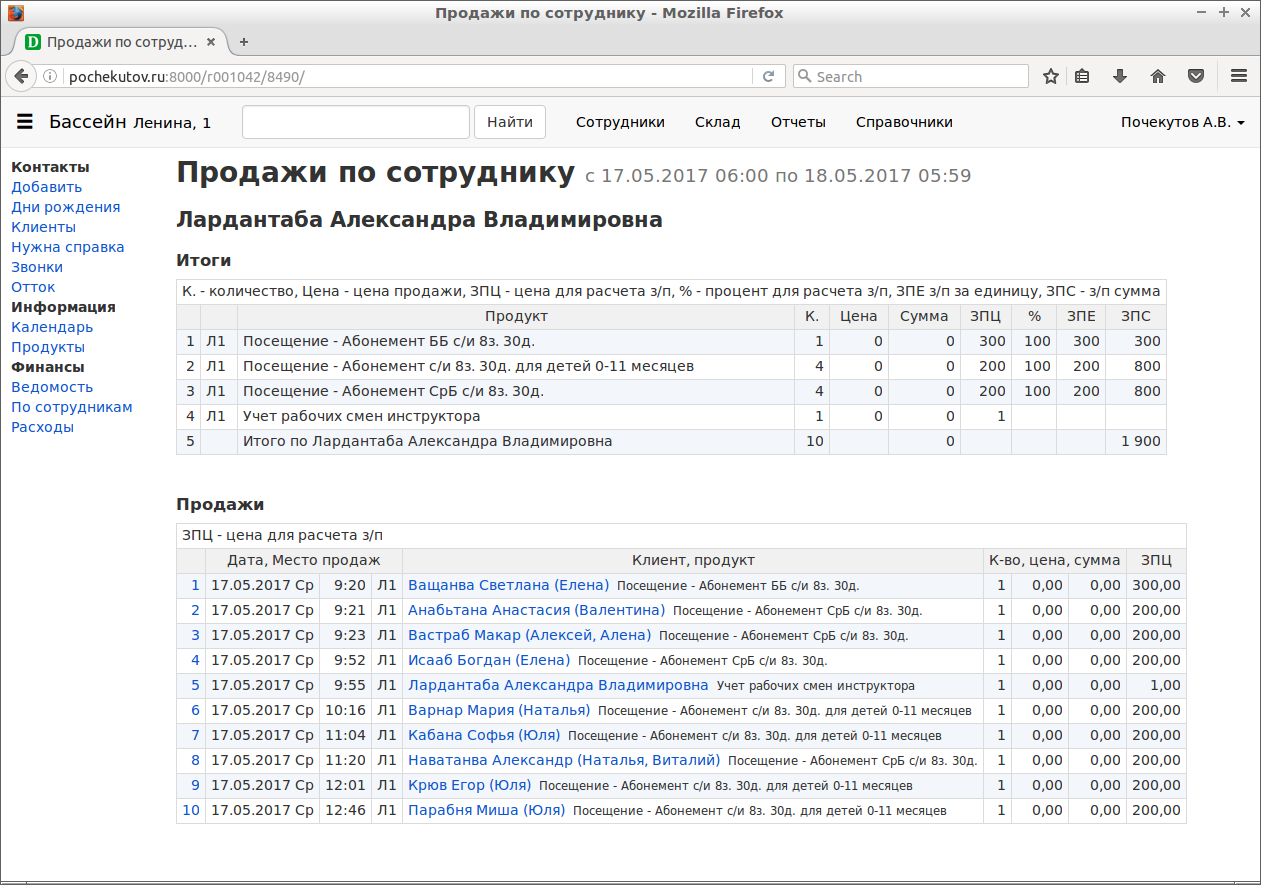
Task: Click the Firefox bookmark star icon
Action: pyautogui.click(x=1051, y=77)
